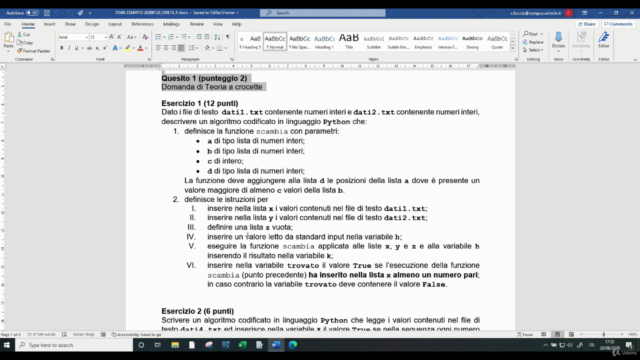
Task: Switch to the References tab
Action: point(142,24)
